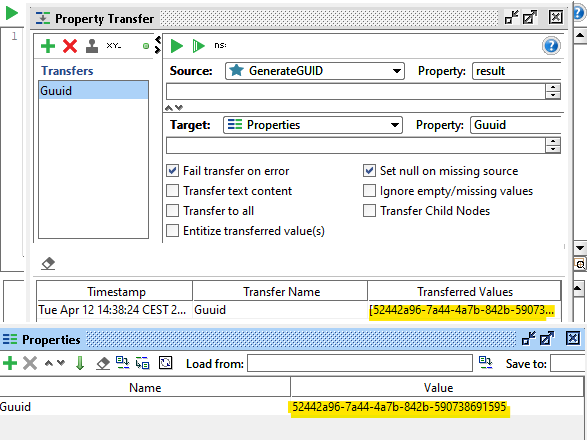Declare namespaces with ns: icon
The height and width of the screenshot is (440, 587).
click(x=220, y=45)
